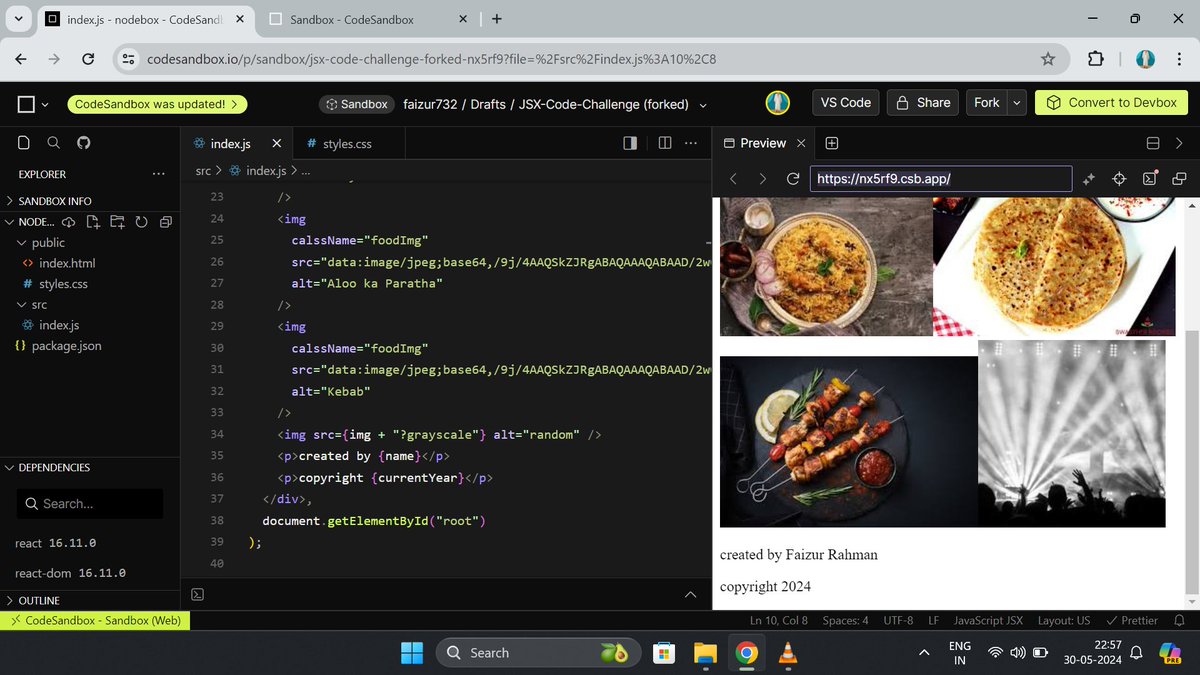Click the Share button
The image size is (1200, 675).
(922, 102)
